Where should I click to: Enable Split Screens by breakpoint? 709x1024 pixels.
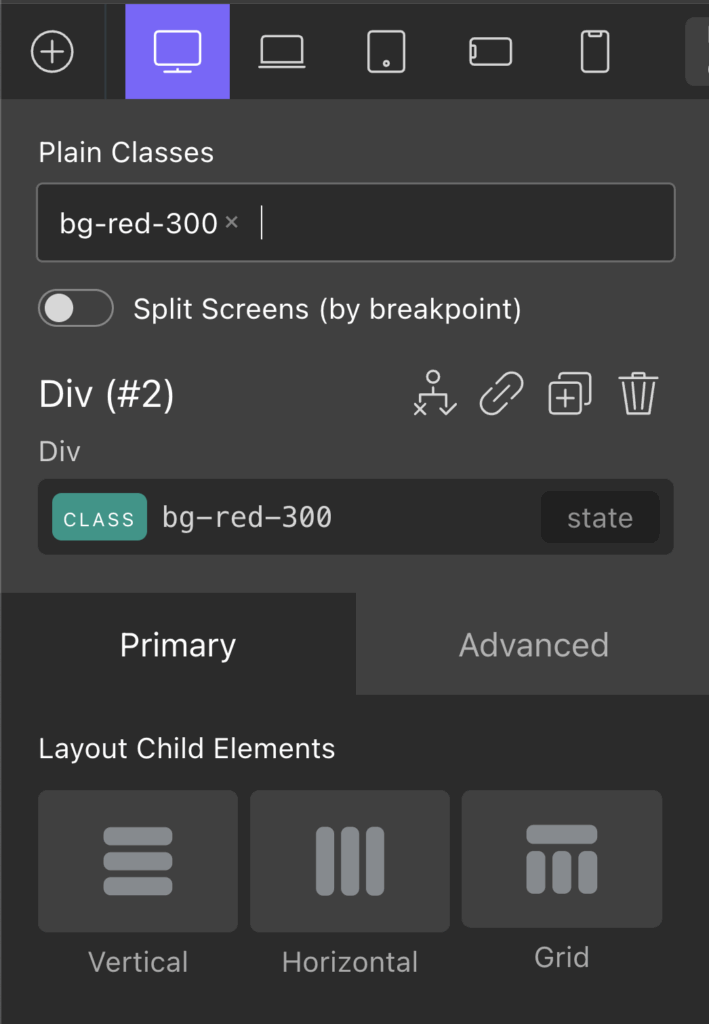(x=75, y=308)
